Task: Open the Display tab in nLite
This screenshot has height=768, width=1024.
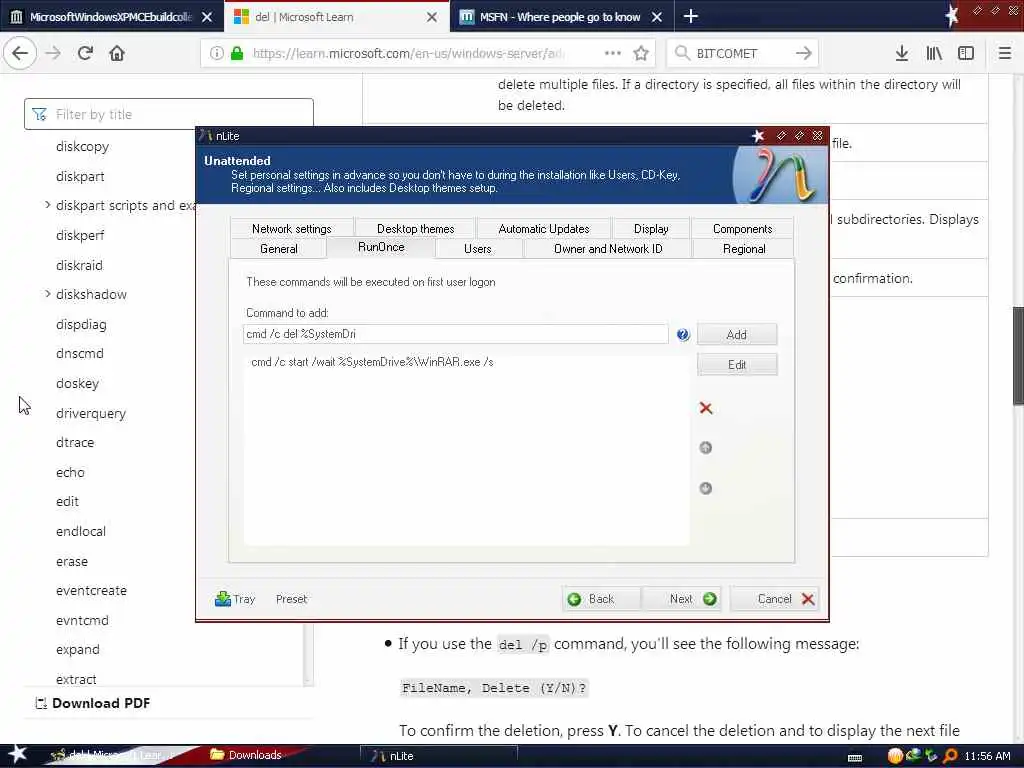Action: click(x=650, y=229)
